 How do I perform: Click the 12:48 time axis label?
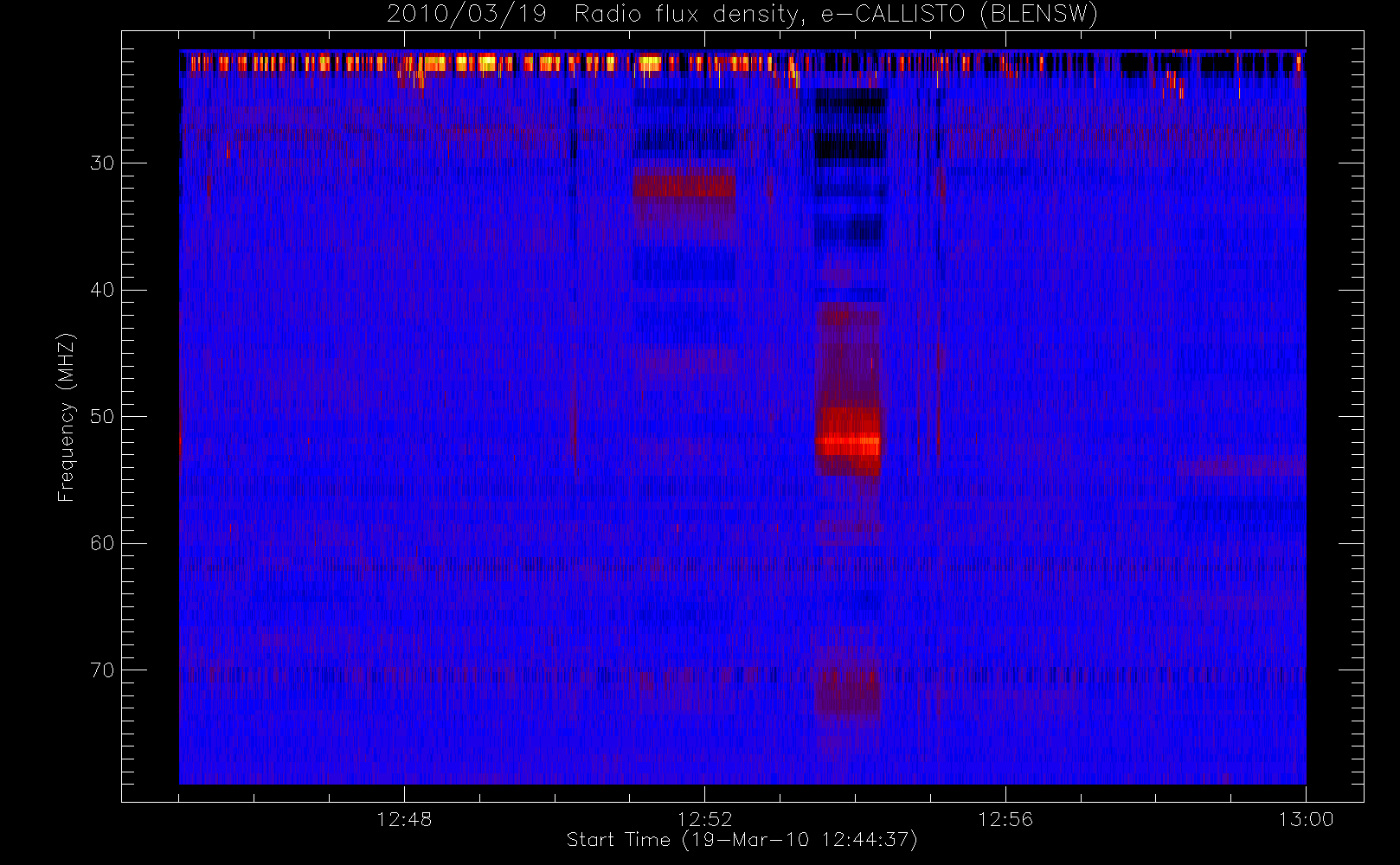pos(404,819)
